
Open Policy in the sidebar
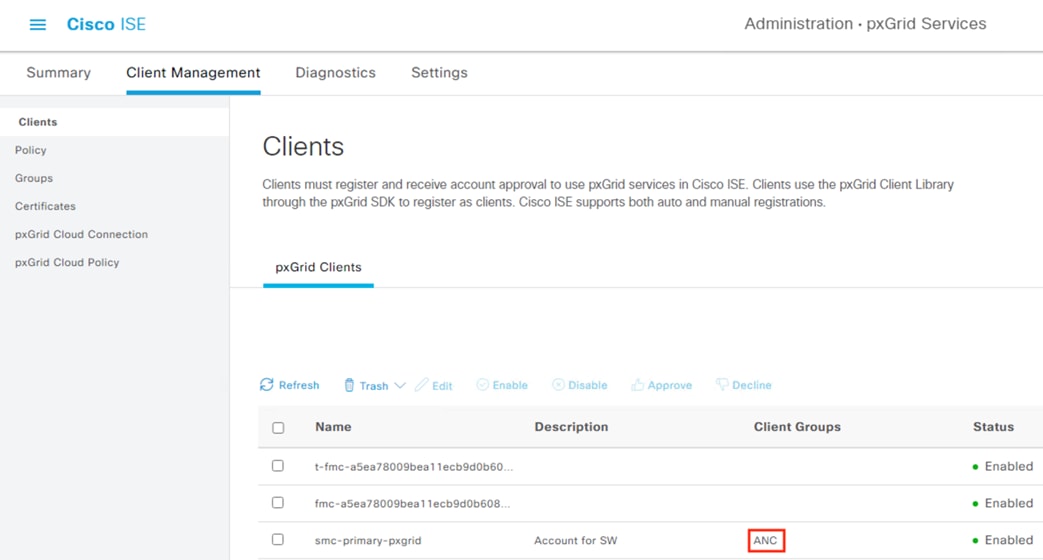point(31,150)
